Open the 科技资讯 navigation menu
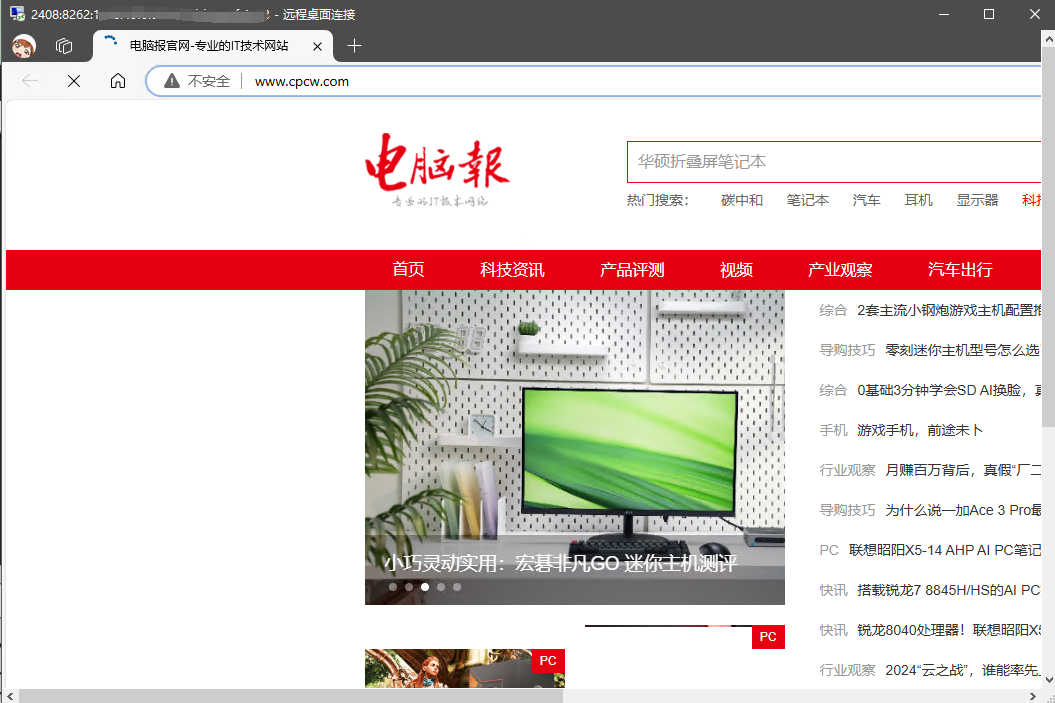This screenshot has width=1055, height=703. click(x=512, y=270)
